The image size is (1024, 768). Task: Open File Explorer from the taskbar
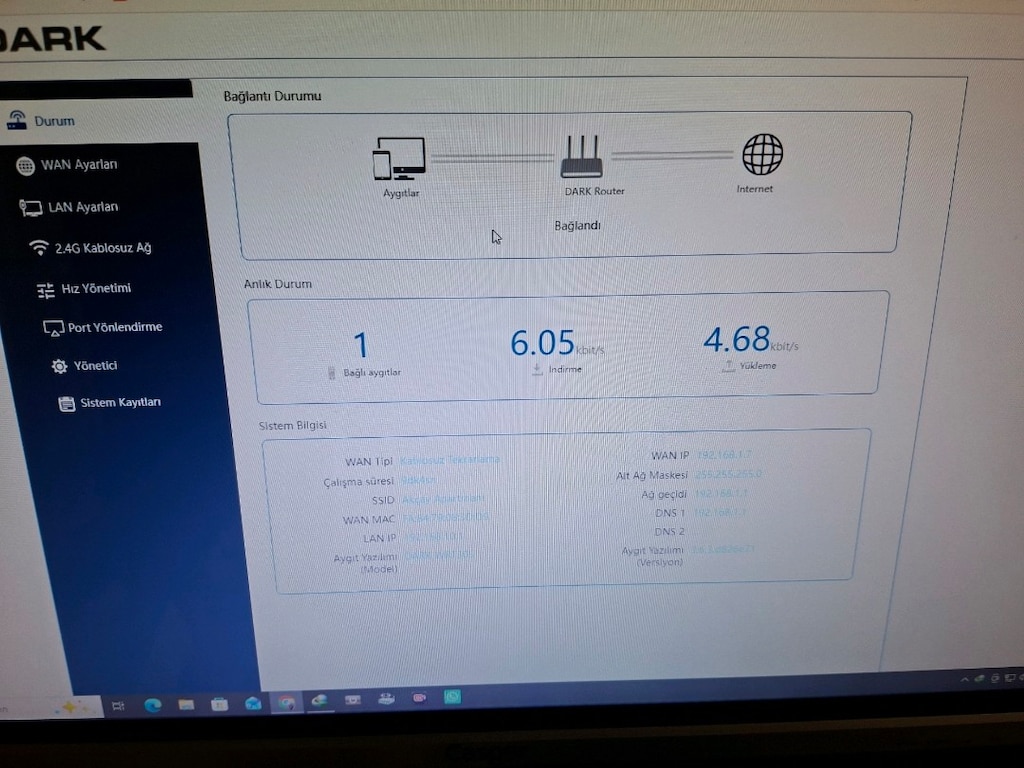pyautogui.click(x=186, y=704)
